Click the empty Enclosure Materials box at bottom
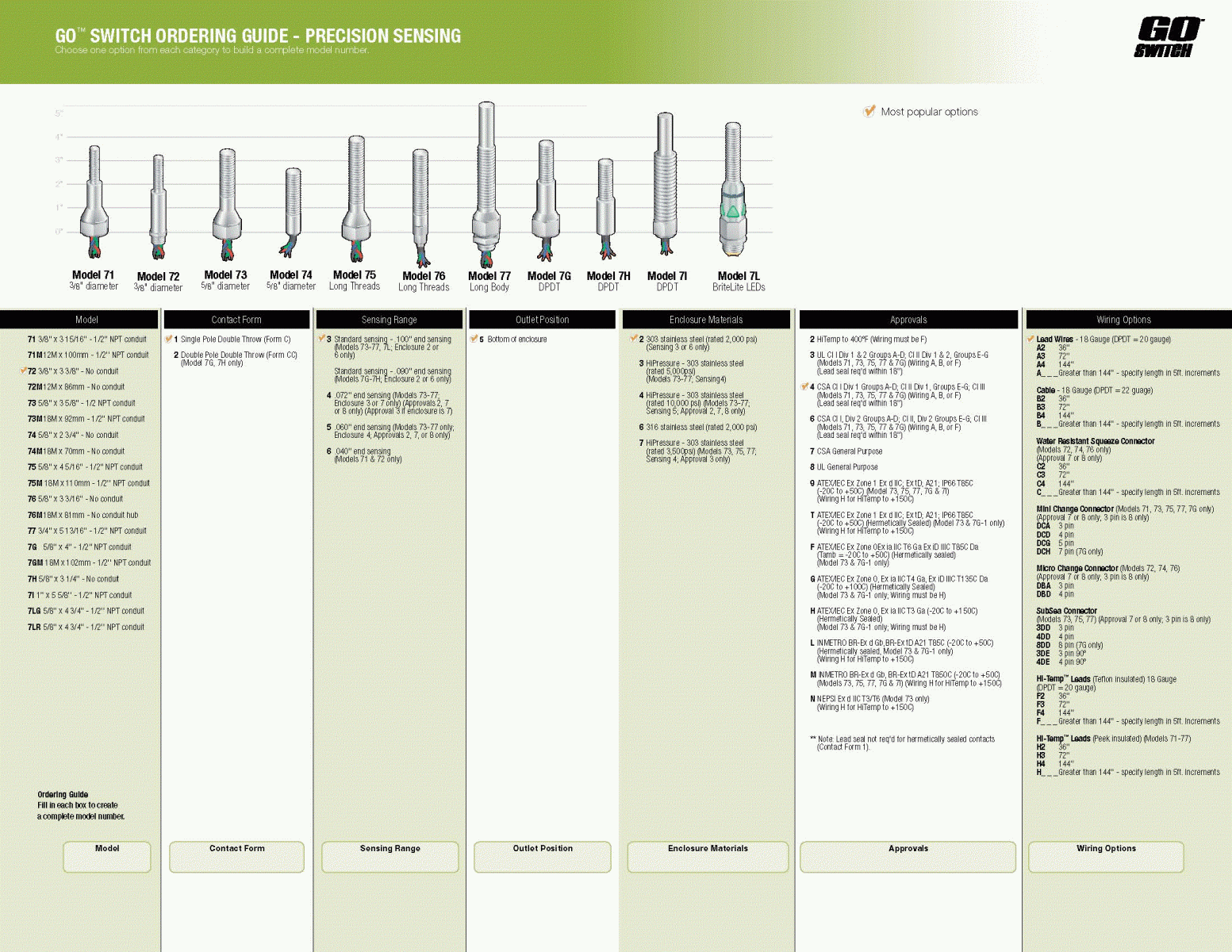 point(708,858)
